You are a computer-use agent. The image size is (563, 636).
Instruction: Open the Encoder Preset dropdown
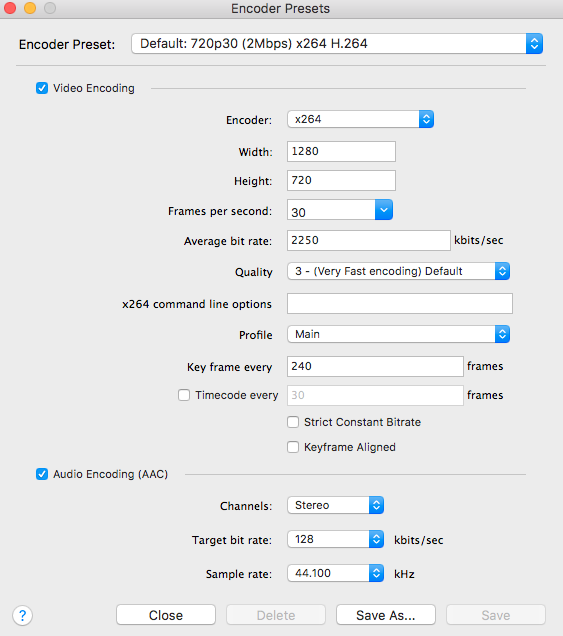pos(337,43)
